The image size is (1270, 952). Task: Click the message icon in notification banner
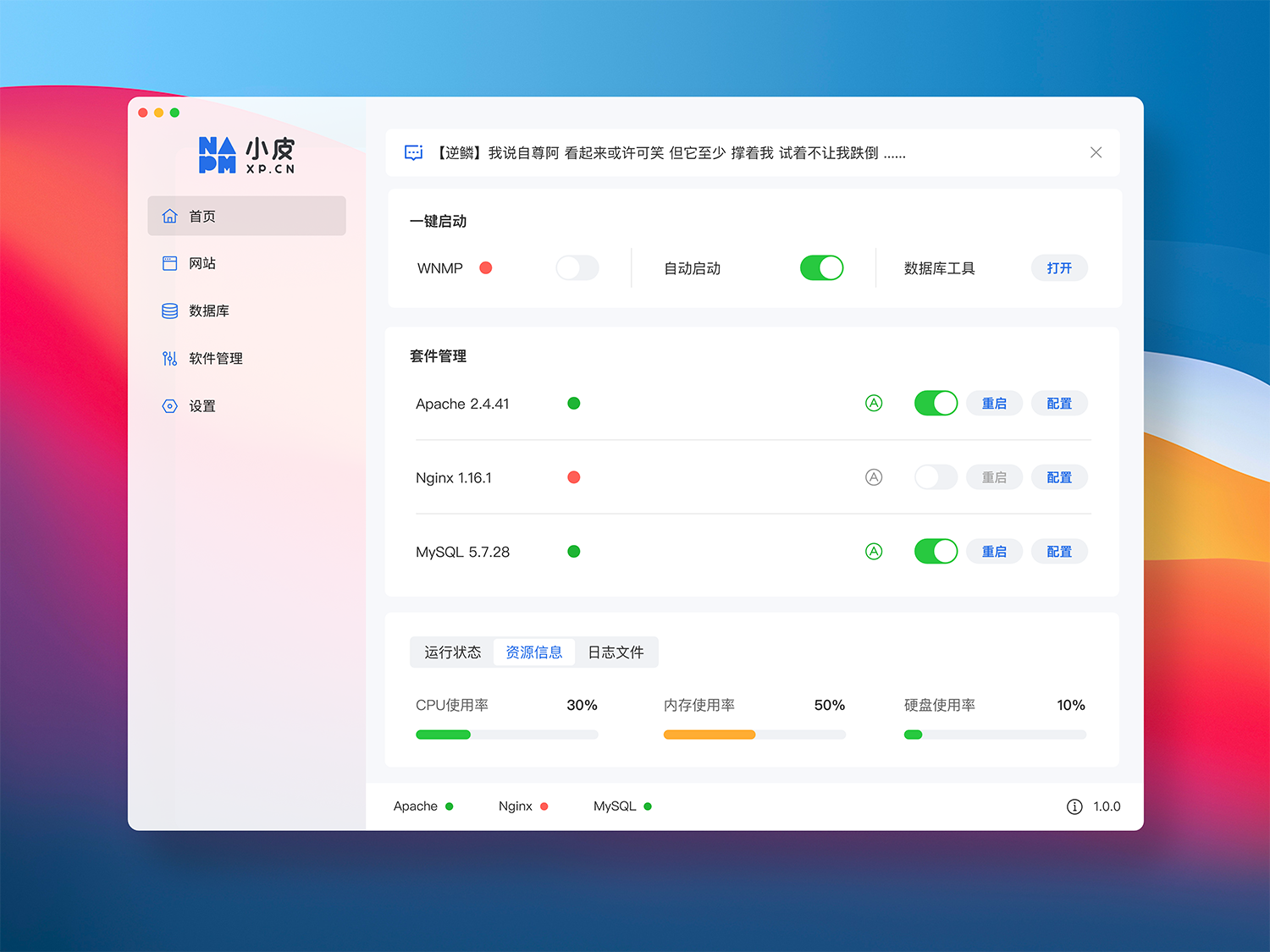point(413,153)
